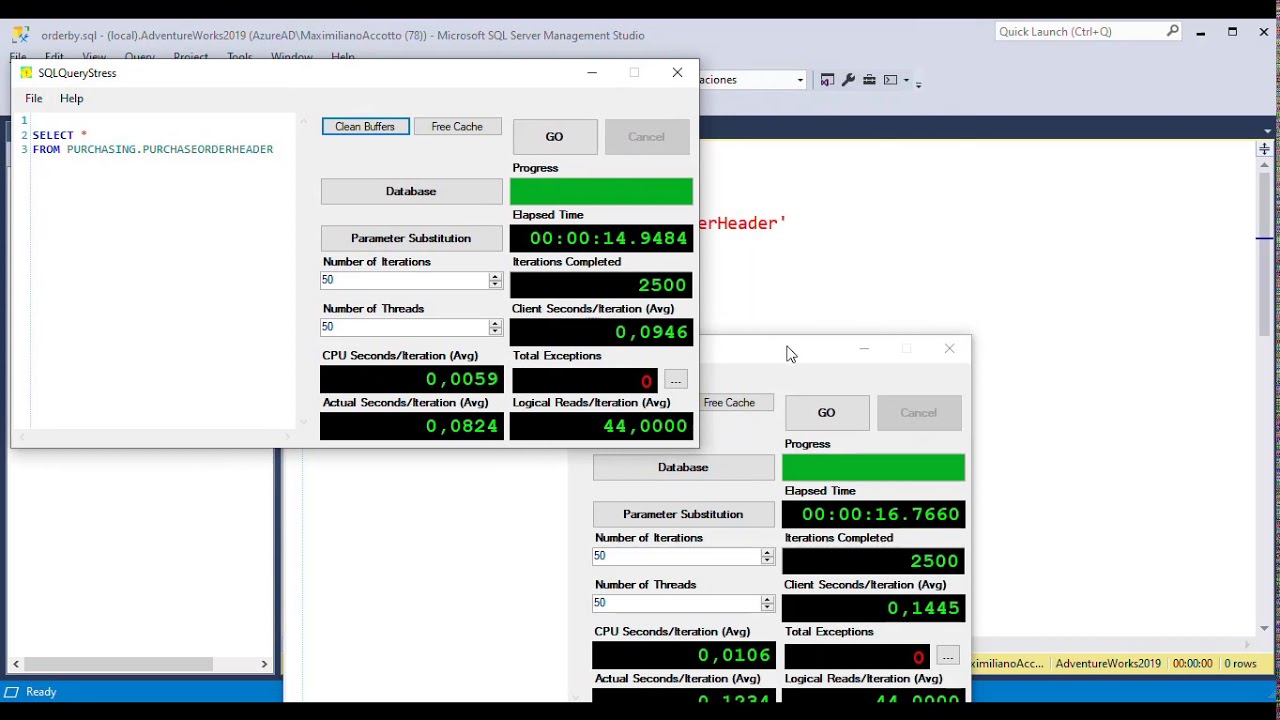Click right arrow of Object Explorer horizontal scrollbar
The width and height of the screenshot is (1280, 720).
(264, 664)
